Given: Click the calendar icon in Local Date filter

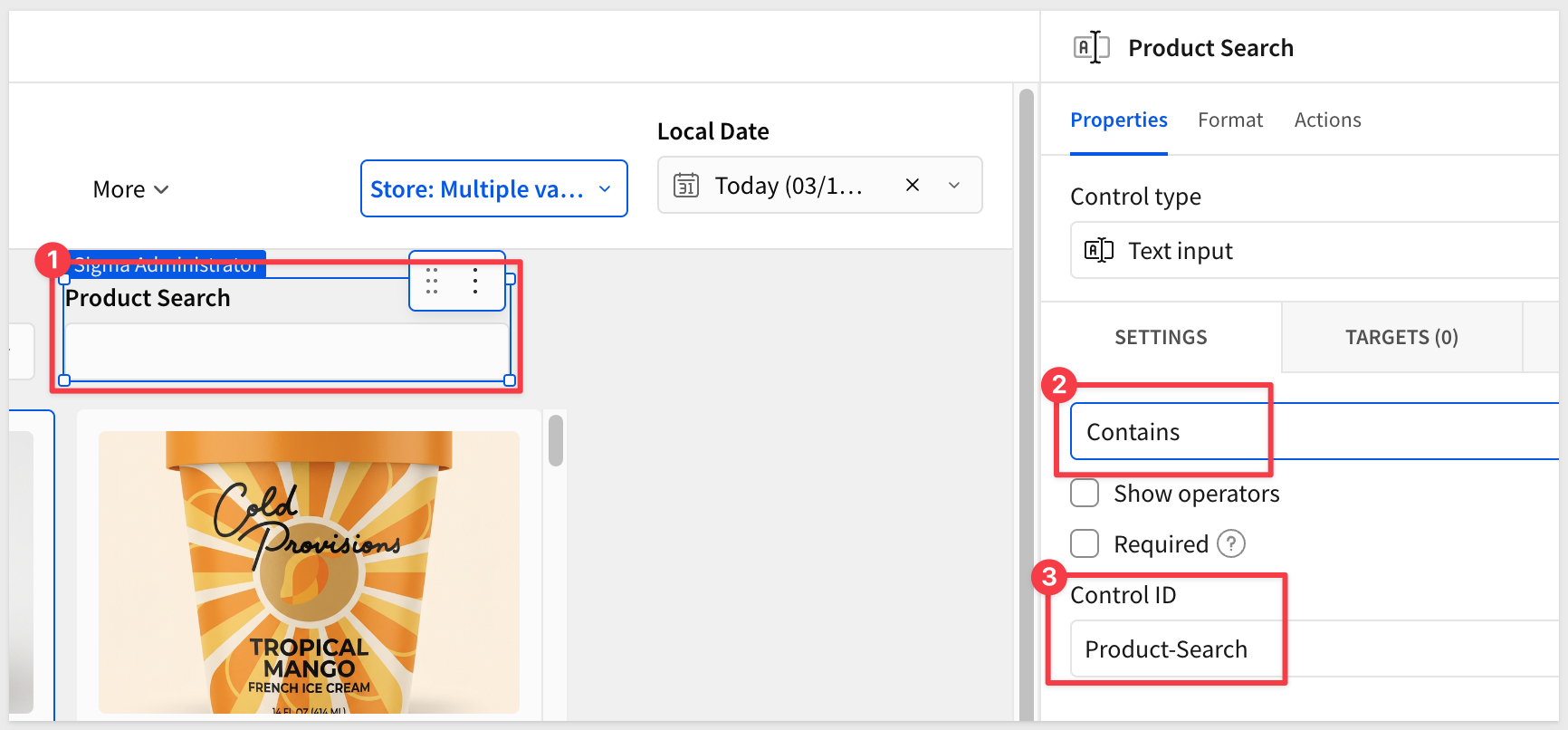Looking at the screenshot, I should [x=686, y=186].
